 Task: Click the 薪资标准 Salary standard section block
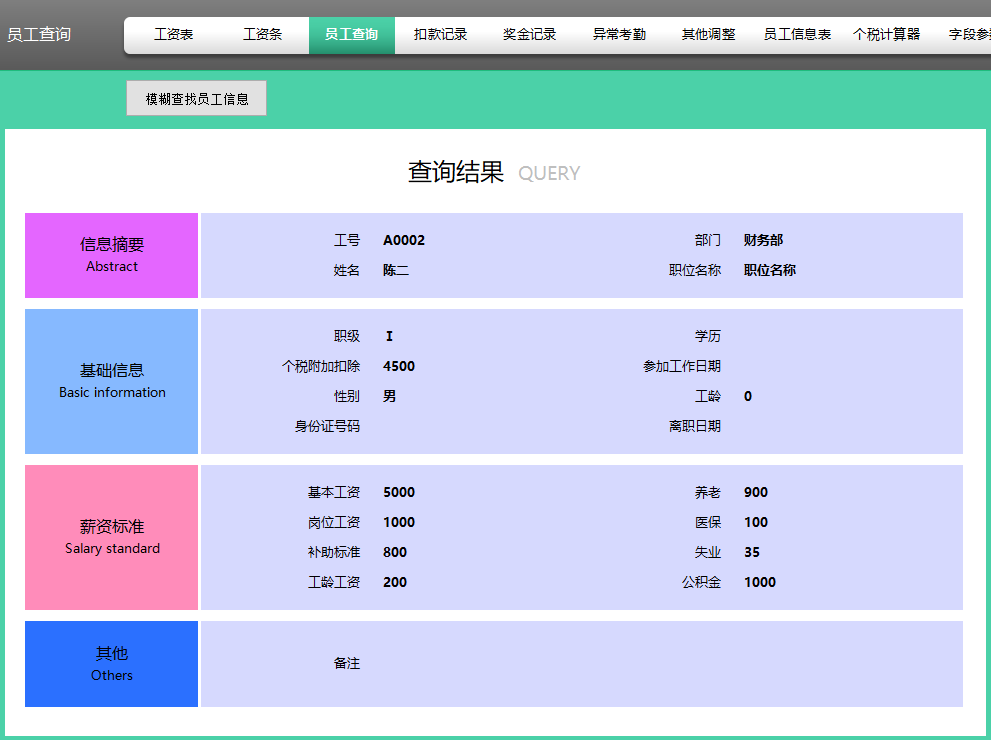tap(111, 537)
